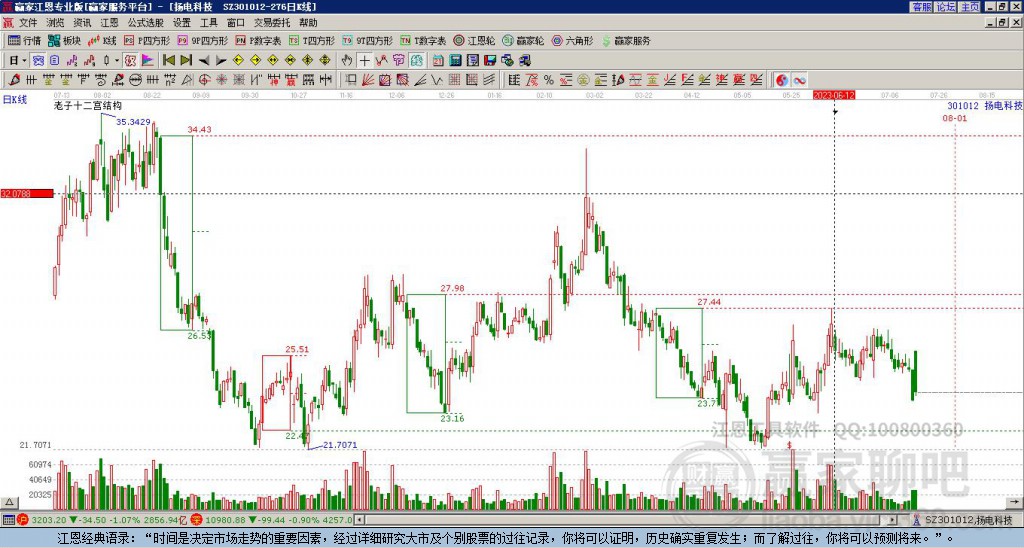The height and width of the screenshot is (548, 1024).
Task: Click the status bar table grid icon
Action: click(x=8, y=520)
